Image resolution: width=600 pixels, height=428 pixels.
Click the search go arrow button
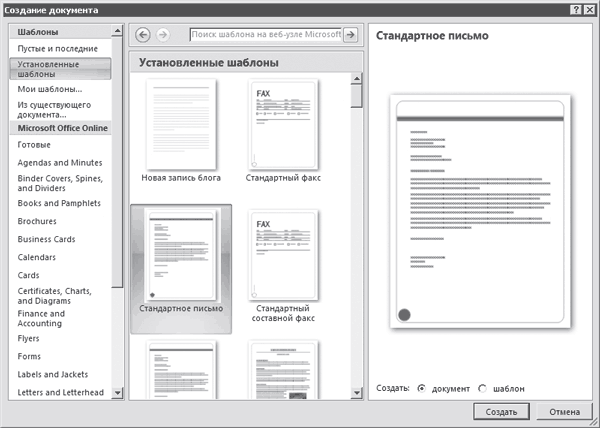350,35
